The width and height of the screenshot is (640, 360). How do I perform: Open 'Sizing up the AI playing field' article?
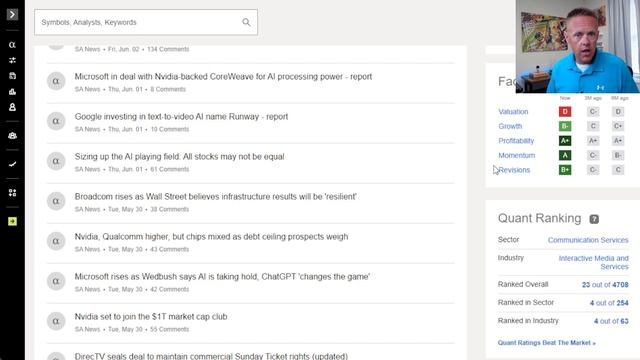(x=180, y=157)
